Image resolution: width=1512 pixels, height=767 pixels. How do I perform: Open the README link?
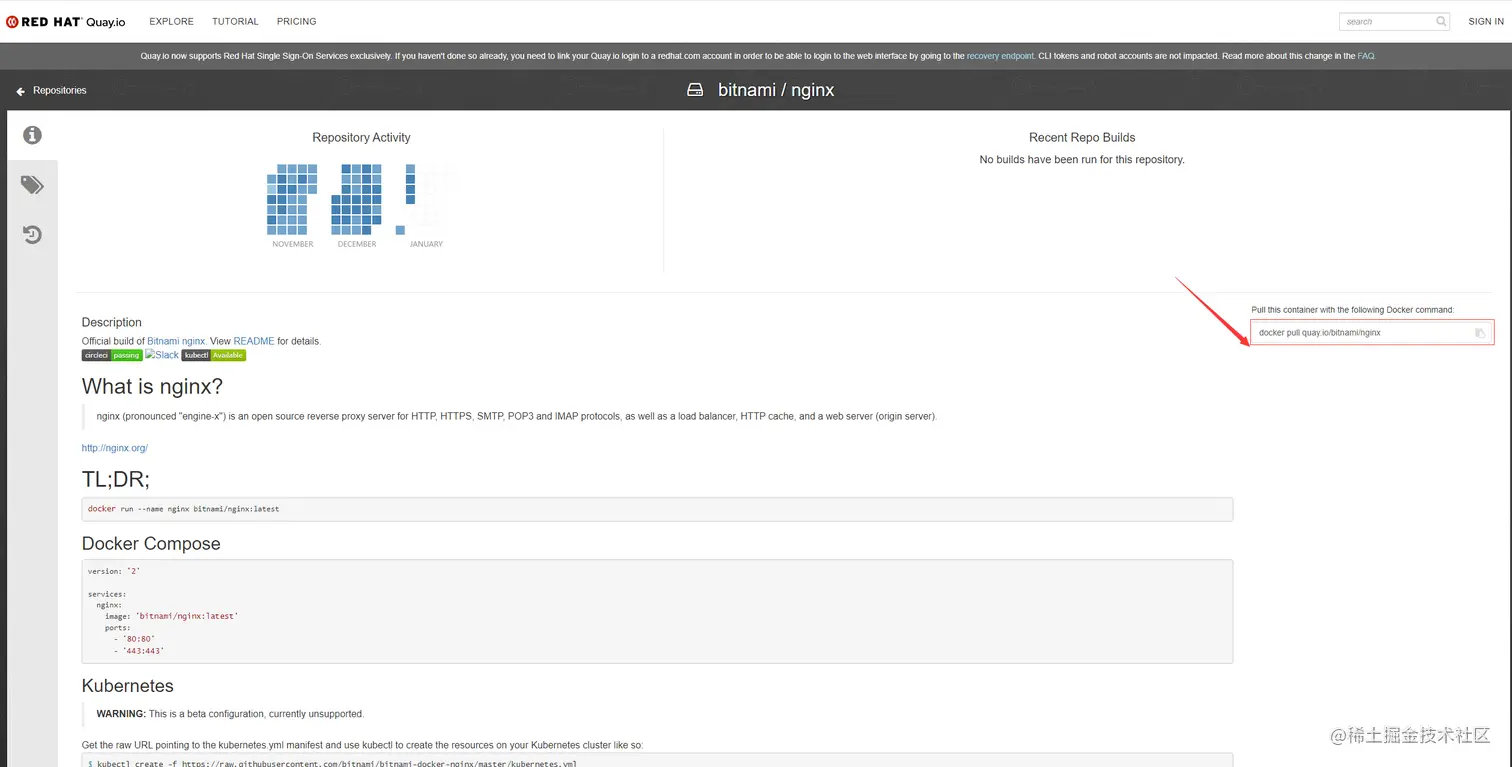pos(254,341)
